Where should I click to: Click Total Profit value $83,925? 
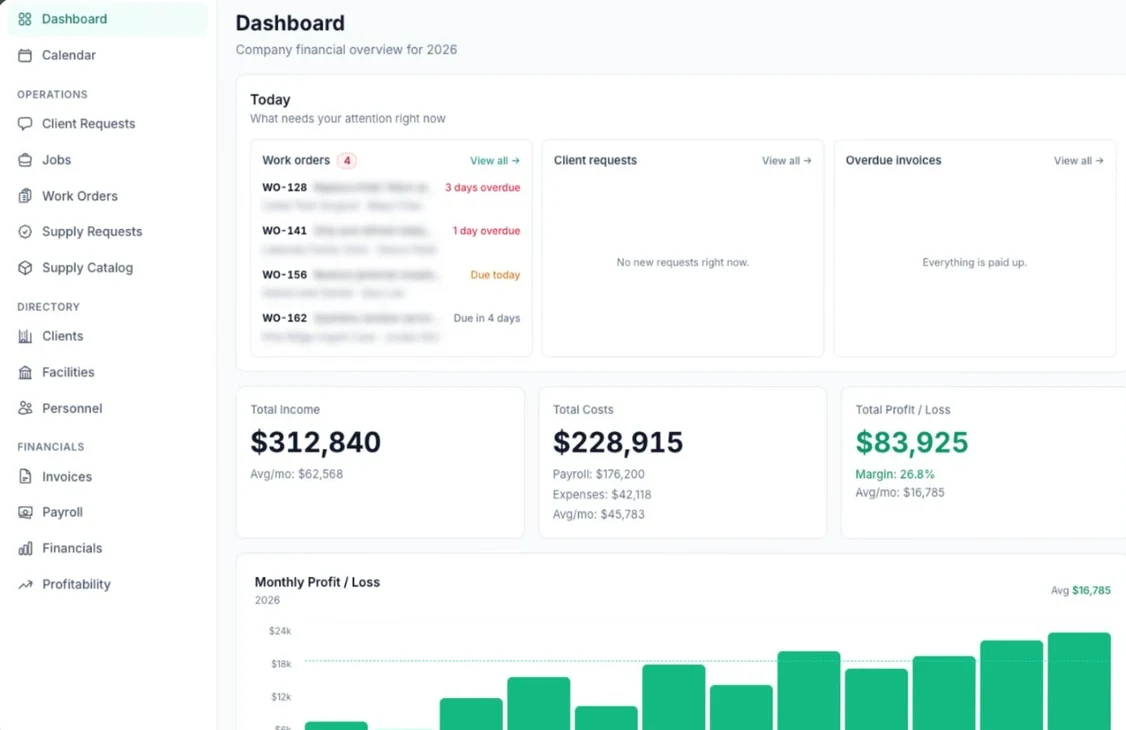point(911,442)
